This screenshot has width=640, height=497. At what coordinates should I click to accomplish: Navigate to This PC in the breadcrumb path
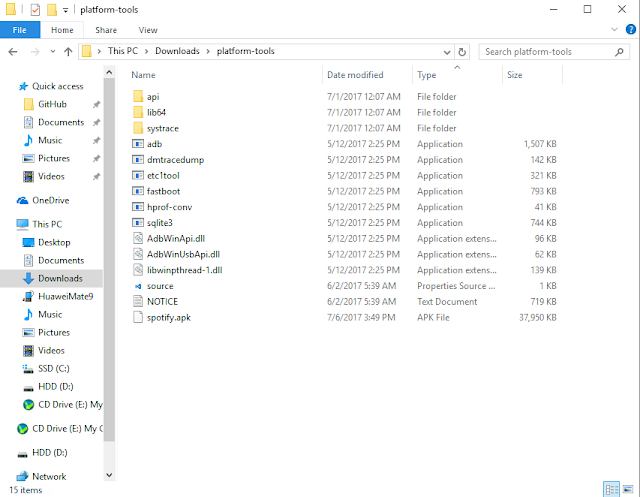coord(122,51)
